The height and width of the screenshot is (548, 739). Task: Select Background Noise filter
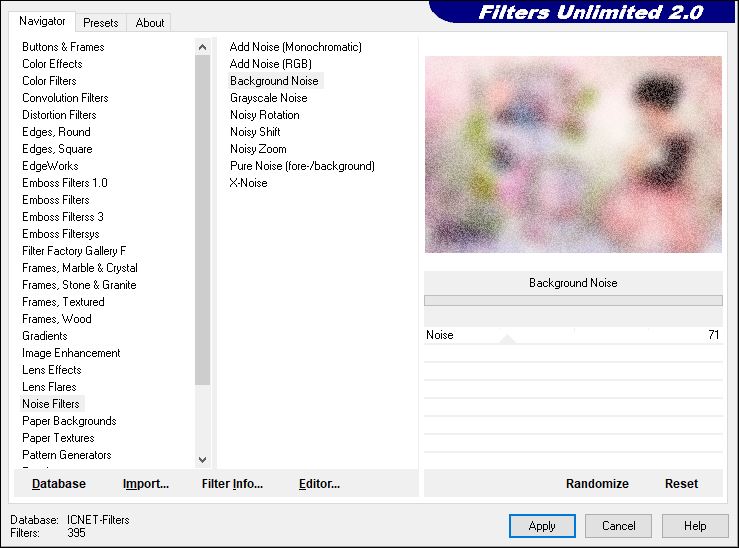(274, 81)
